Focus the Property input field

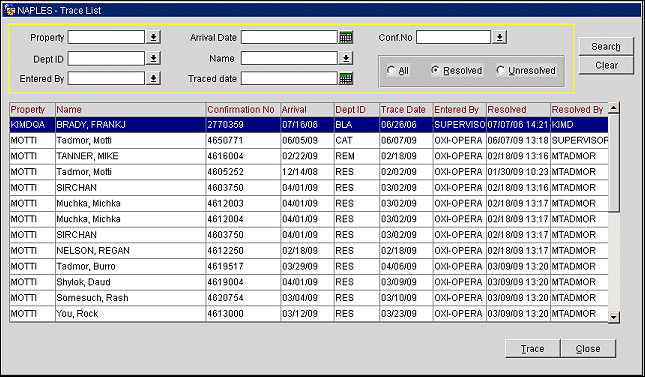pyautogui.click(x=106, y=37)
